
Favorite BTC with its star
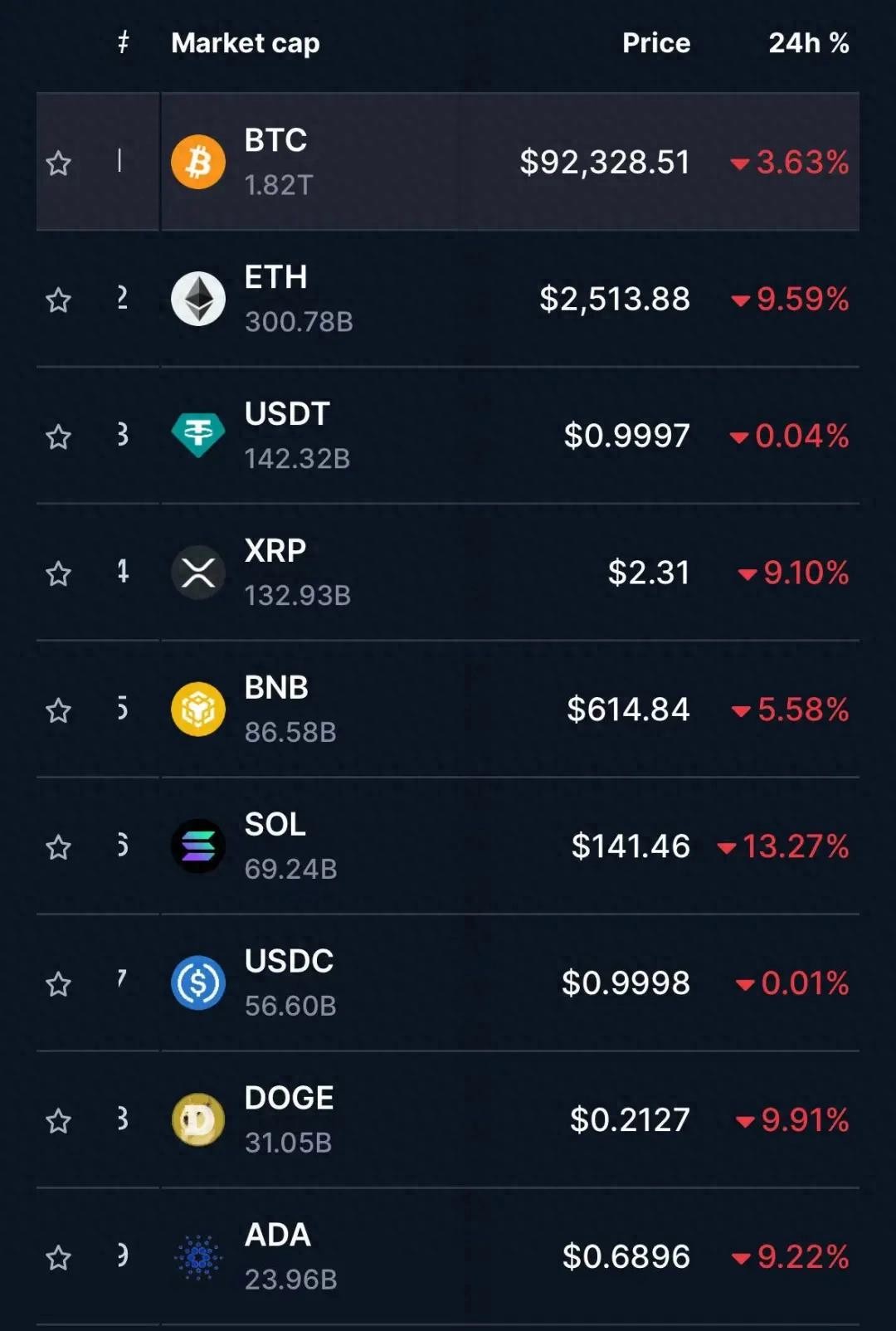(58, 163)
